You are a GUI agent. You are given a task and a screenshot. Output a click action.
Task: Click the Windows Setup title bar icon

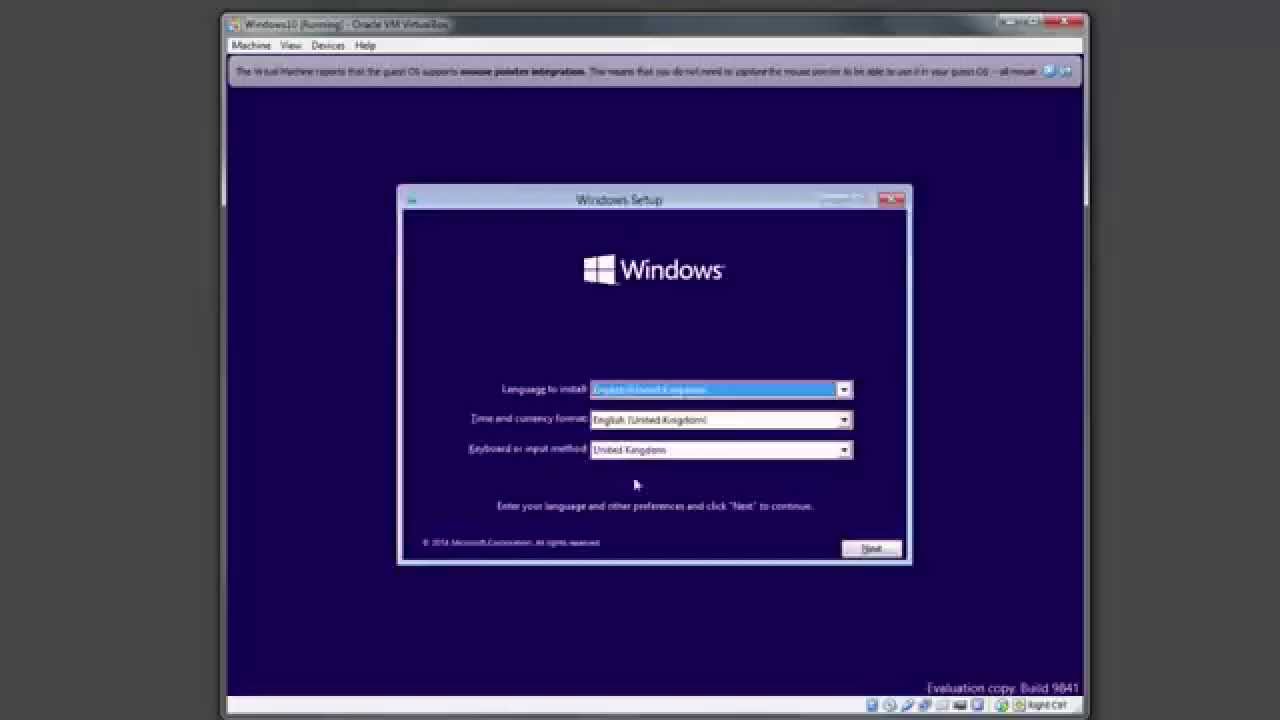pyautogui.click(x=411, y=200)
